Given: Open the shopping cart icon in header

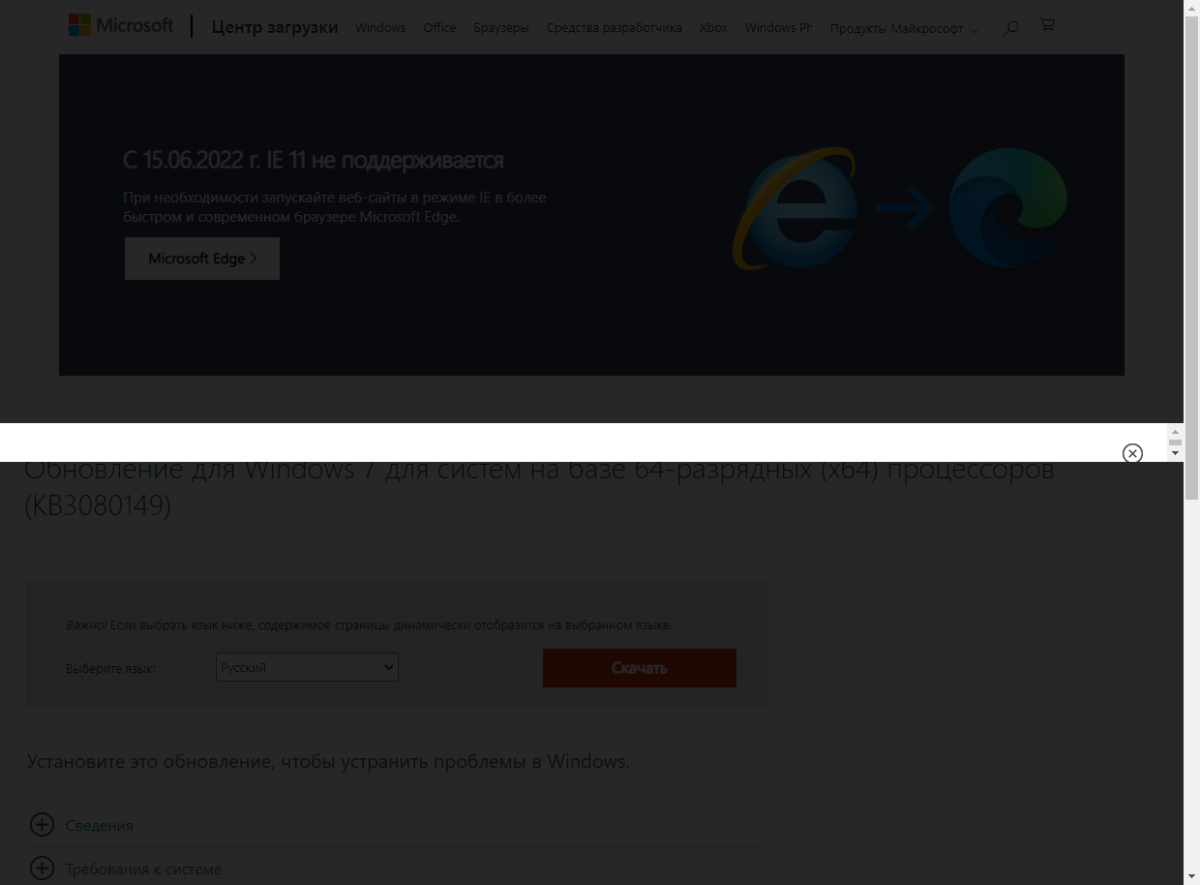Looking at the screenshot, I should (1047, 25).
